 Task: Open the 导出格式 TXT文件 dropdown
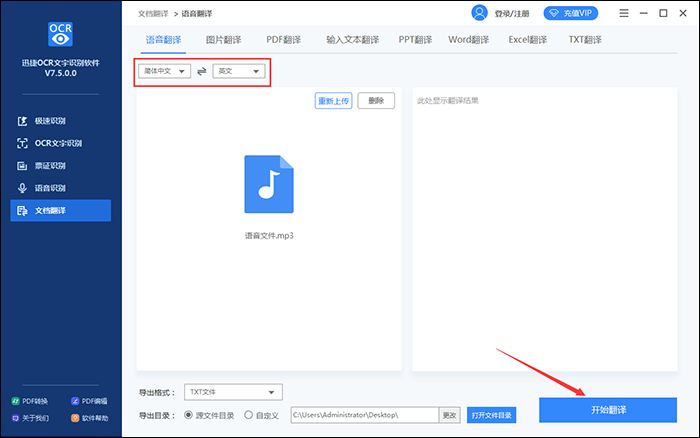[x=233, y=392]
